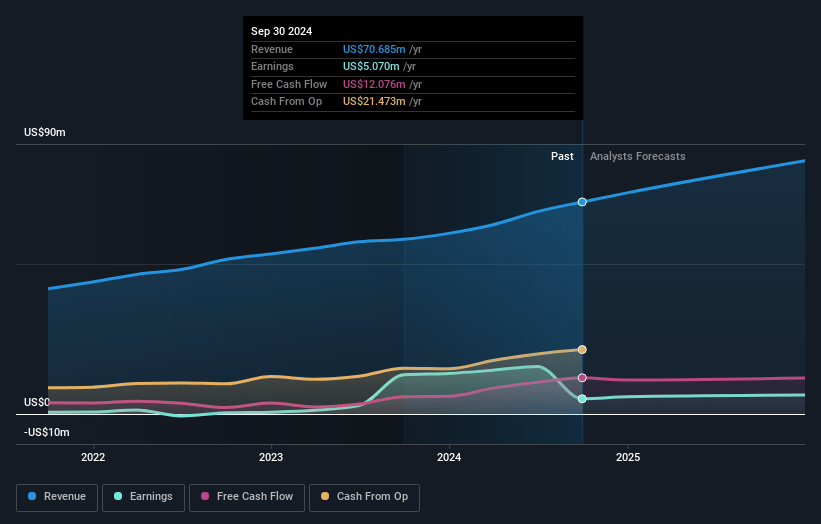This screenshot has height=524, width=821.
Task: Click the 2022 x-axis label
Action: click(93, 457)
